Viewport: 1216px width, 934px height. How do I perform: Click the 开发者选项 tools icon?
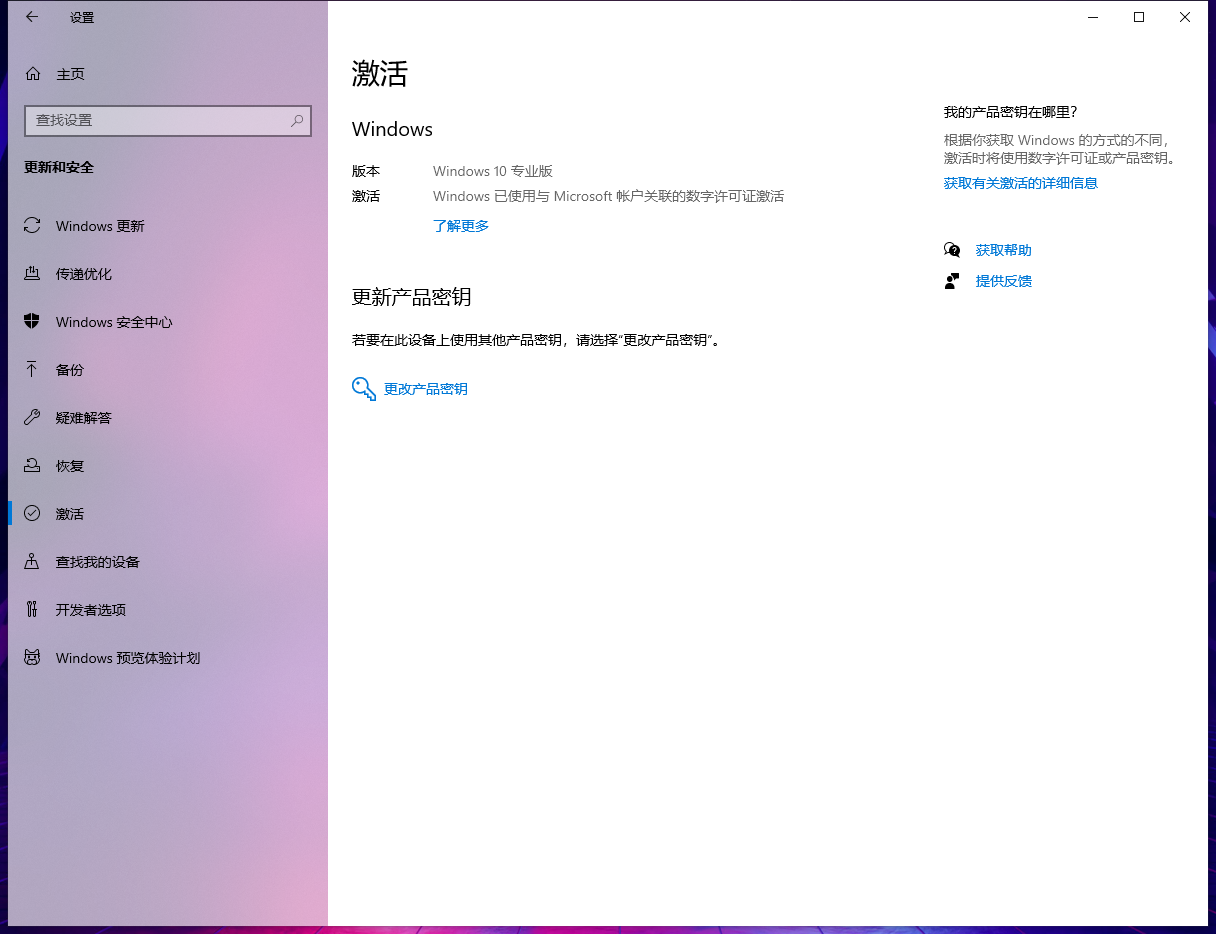point(32,610)
